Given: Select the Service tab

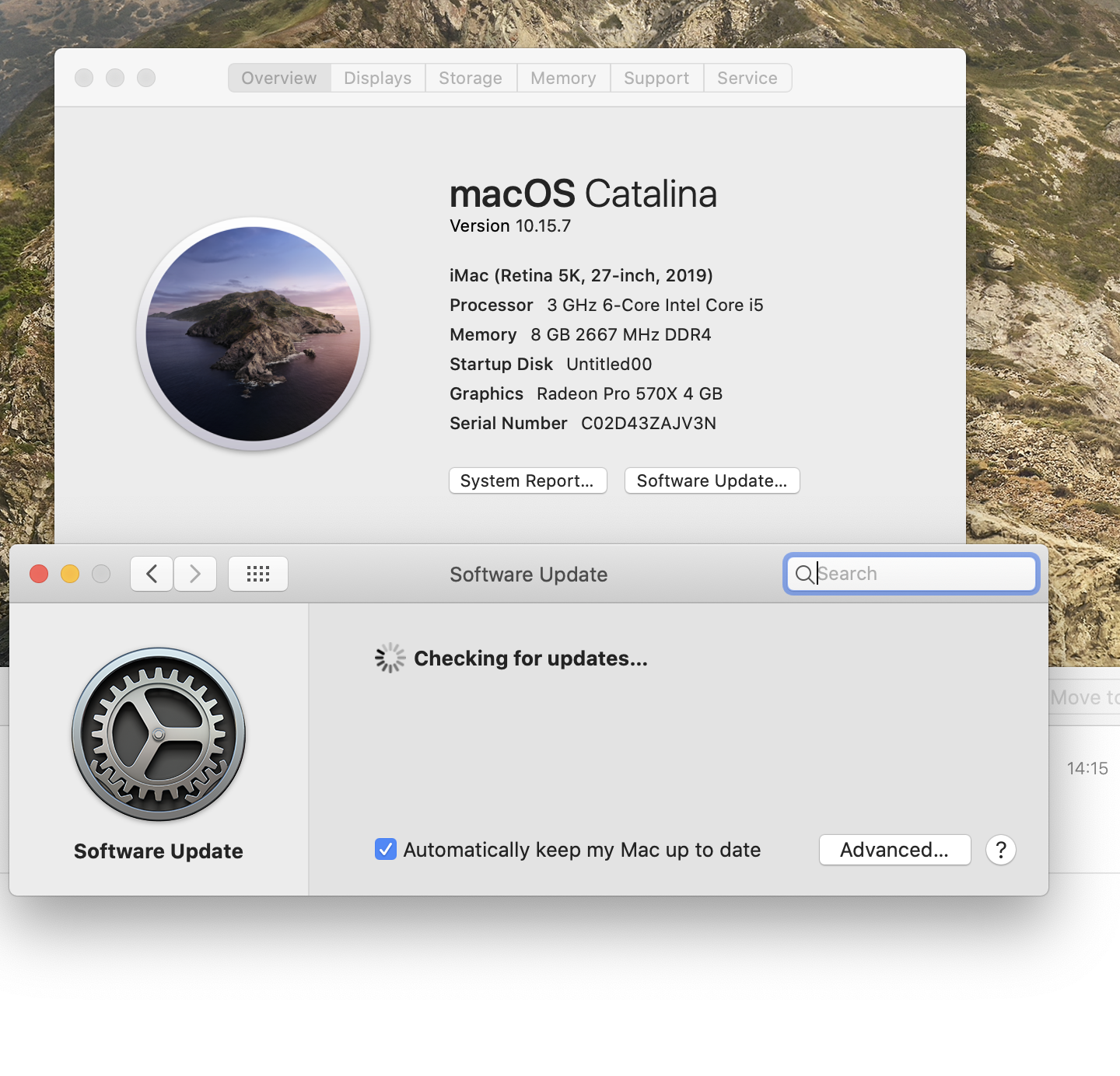Looking at the screenshot, I should point(747,78).
